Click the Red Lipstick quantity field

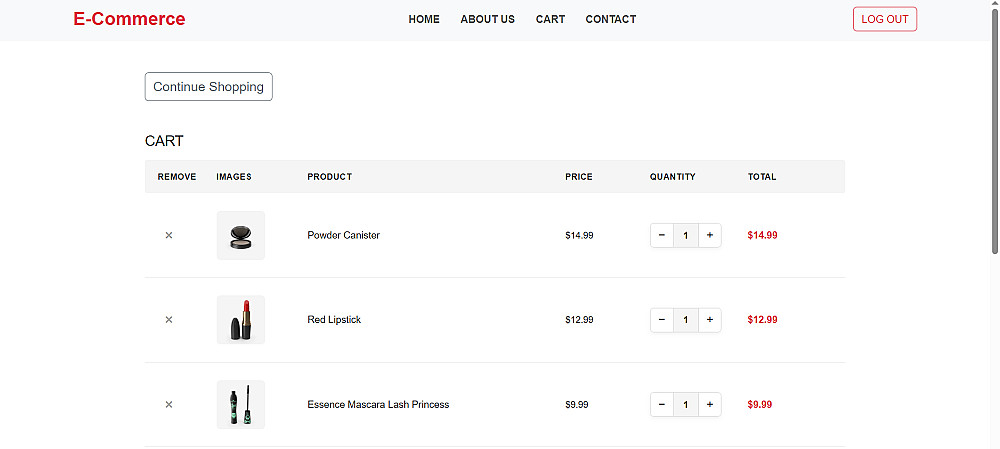pos(686,320)
